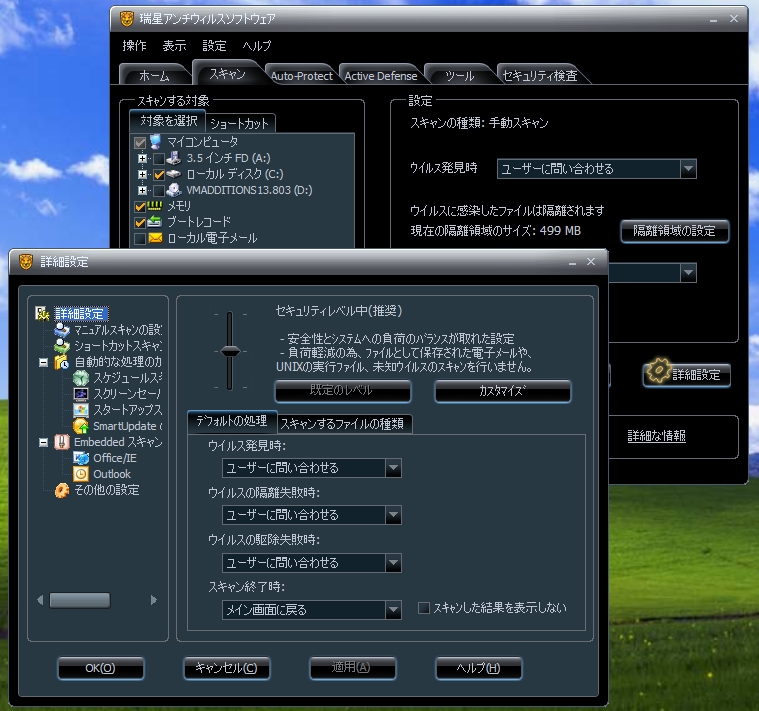Open その他の設定 gear icon

62,490
